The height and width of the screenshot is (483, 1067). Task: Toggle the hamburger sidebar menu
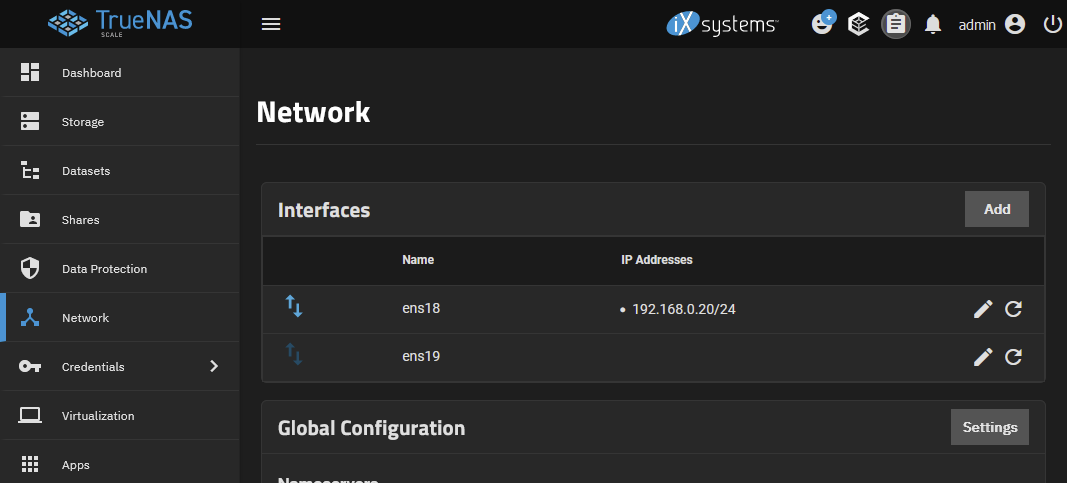(x=270, y=24)
